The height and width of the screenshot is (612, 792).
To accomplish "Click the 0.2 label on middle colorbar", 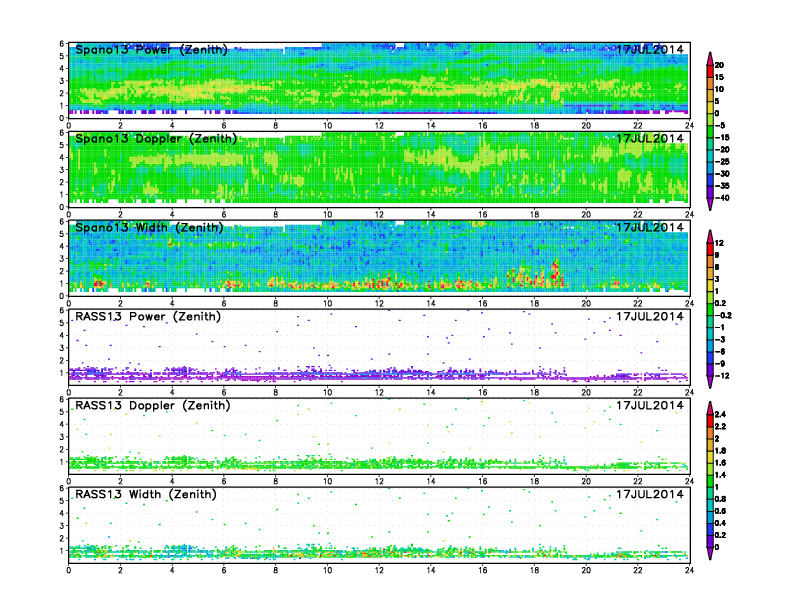I will point(721,303).
